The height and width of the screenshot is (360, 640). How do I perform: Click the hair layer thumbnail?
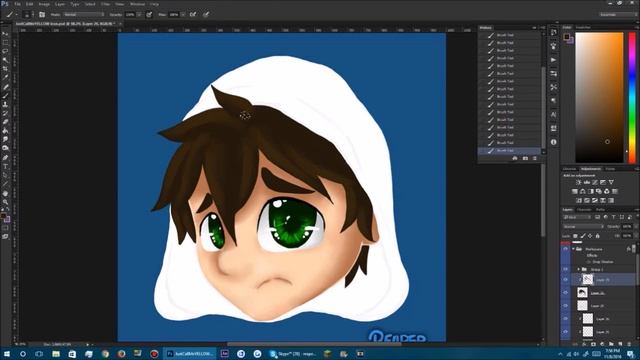[x=582, y=292]
